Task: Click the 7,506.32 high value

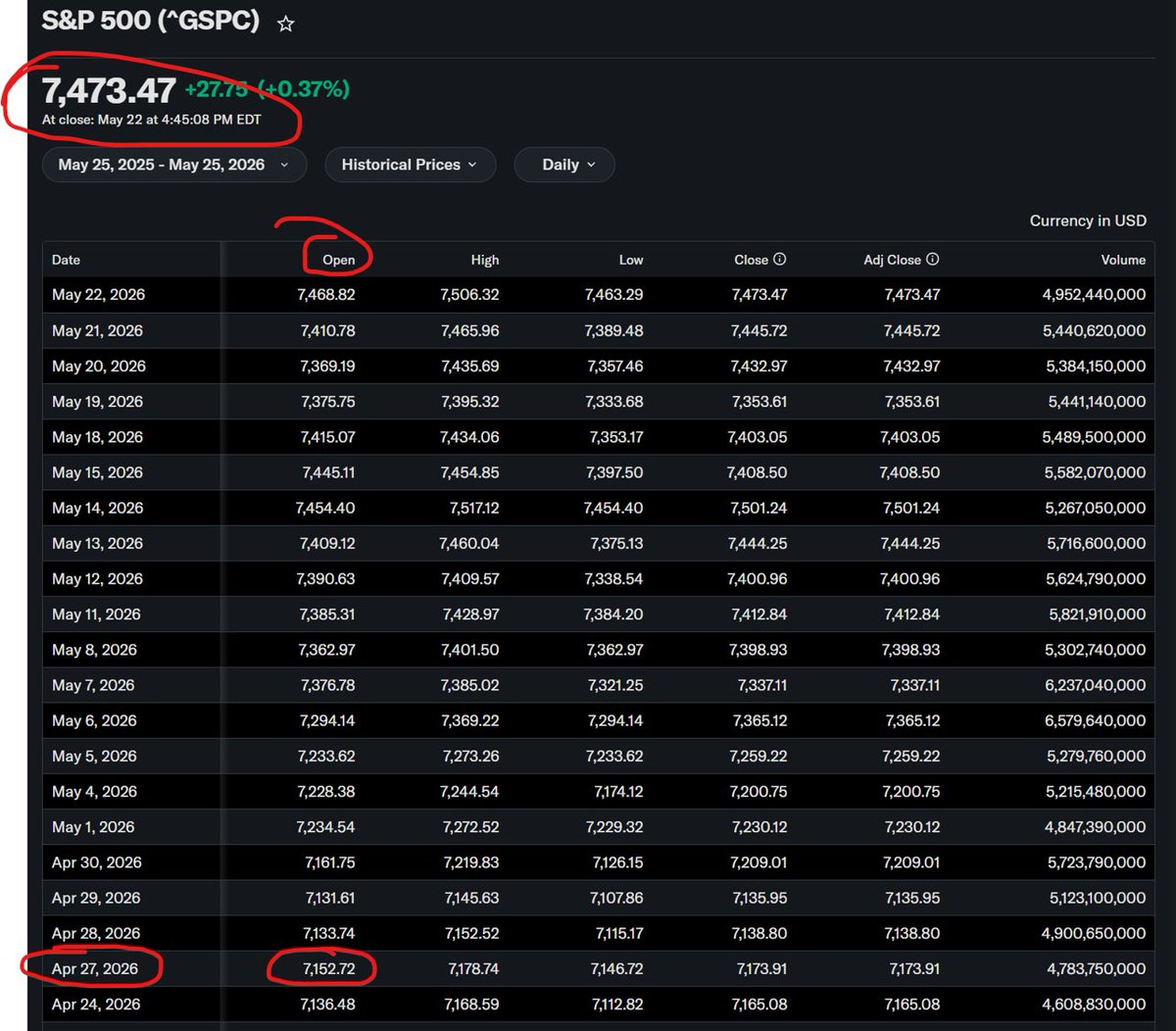Action: (469, 295)
